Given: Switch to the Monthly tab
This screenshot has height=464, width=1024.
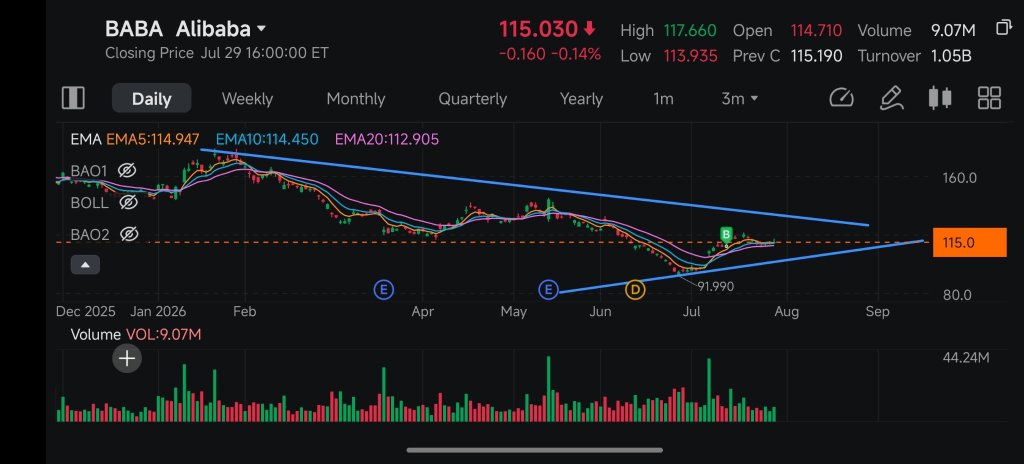Looking at the screenshot, I should pos(356,99).
